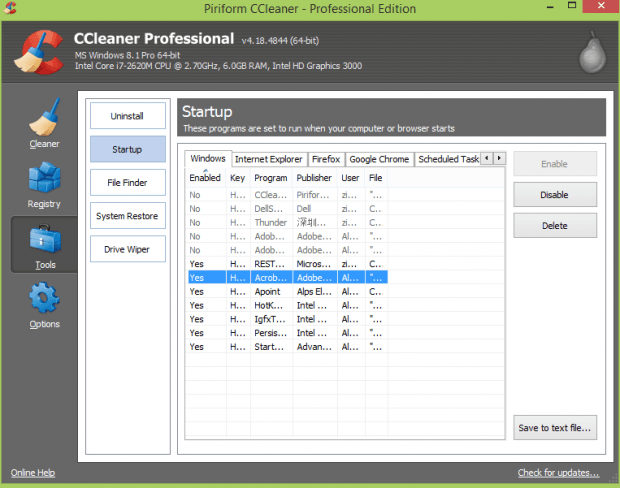620x488 pixels.
Task: Select the HotK... Intel row
Action: coord(287,305)
